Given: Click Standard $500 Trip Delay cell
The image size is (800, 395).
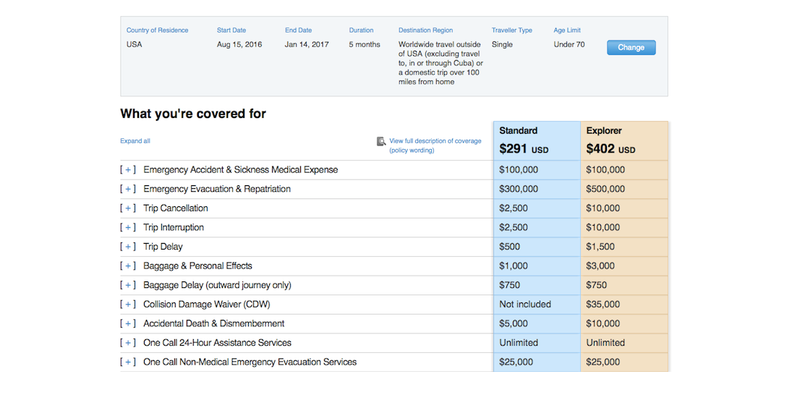Looking at the screenshot, I should [537, 246].
